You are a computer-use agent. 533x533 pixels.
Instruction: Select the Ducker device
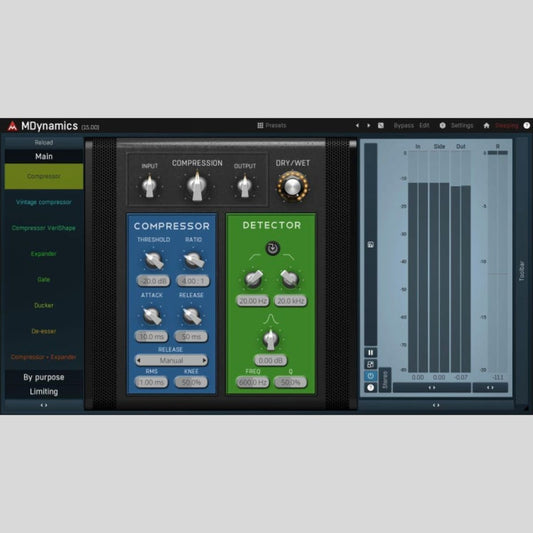click(x=44, y=305)
